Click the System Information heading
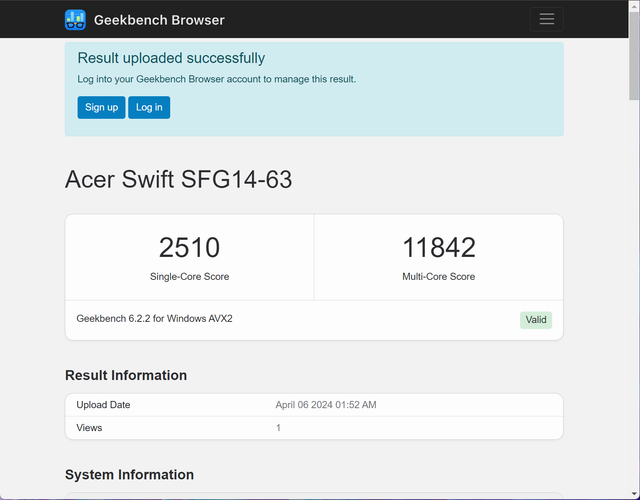 129,474
